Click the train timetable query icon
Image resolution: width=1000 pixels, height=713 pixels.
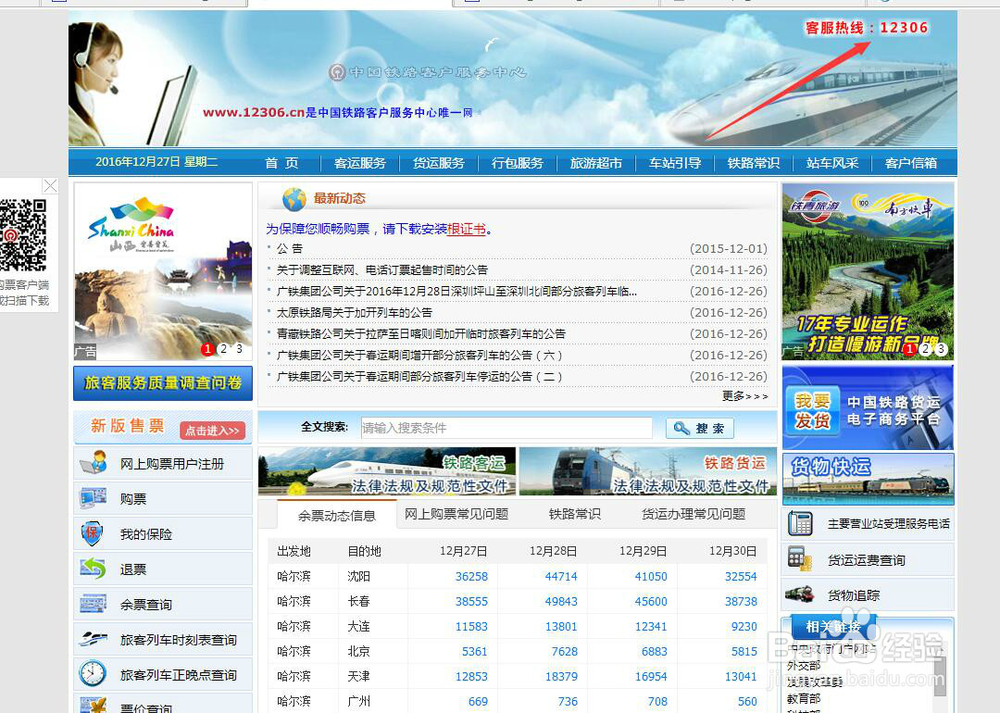[x=94, y=638]
